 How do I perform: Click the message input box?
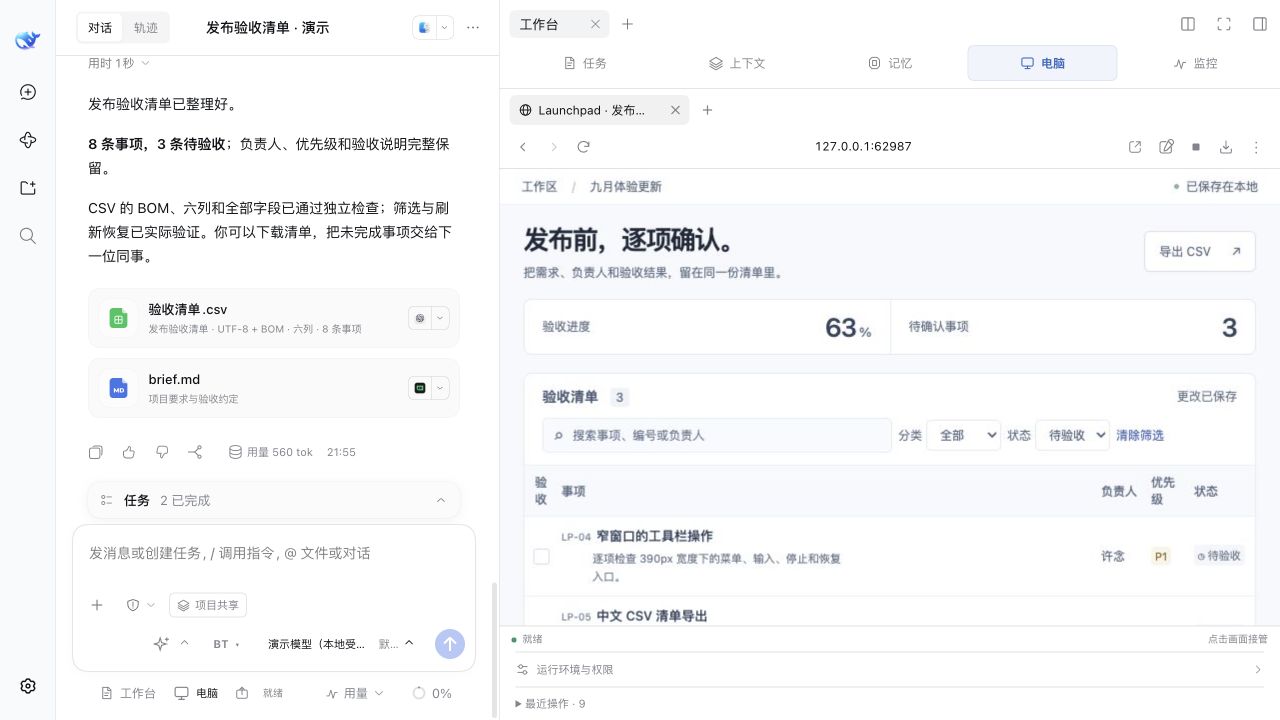tap(274, 553)
